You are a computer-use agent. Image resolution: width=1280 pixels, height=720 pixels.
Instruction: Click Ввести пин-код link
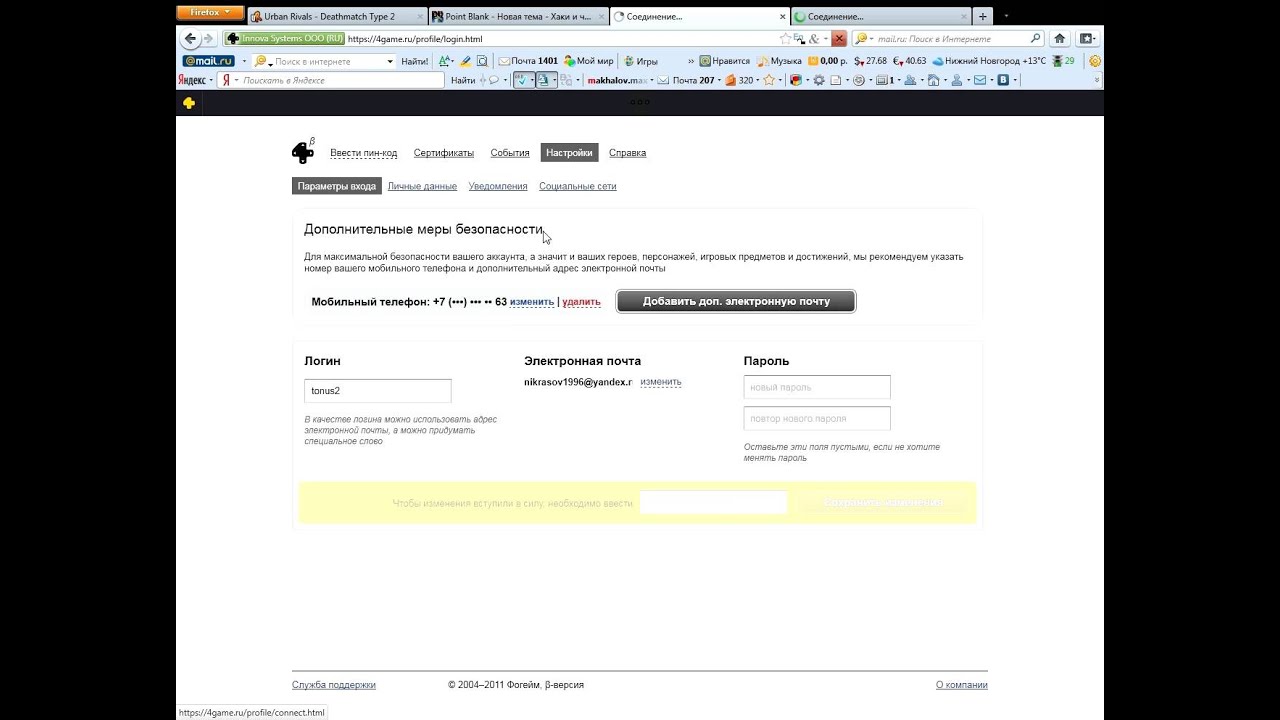point(363,153)
